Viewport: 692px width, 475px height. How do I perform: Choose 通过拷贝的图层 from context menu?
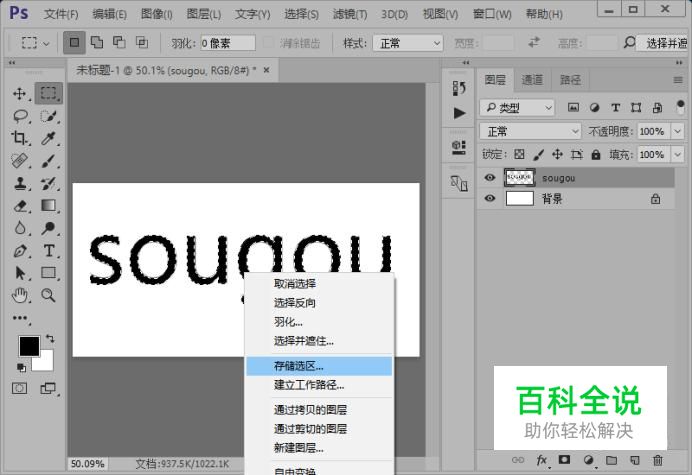(319, 410)
